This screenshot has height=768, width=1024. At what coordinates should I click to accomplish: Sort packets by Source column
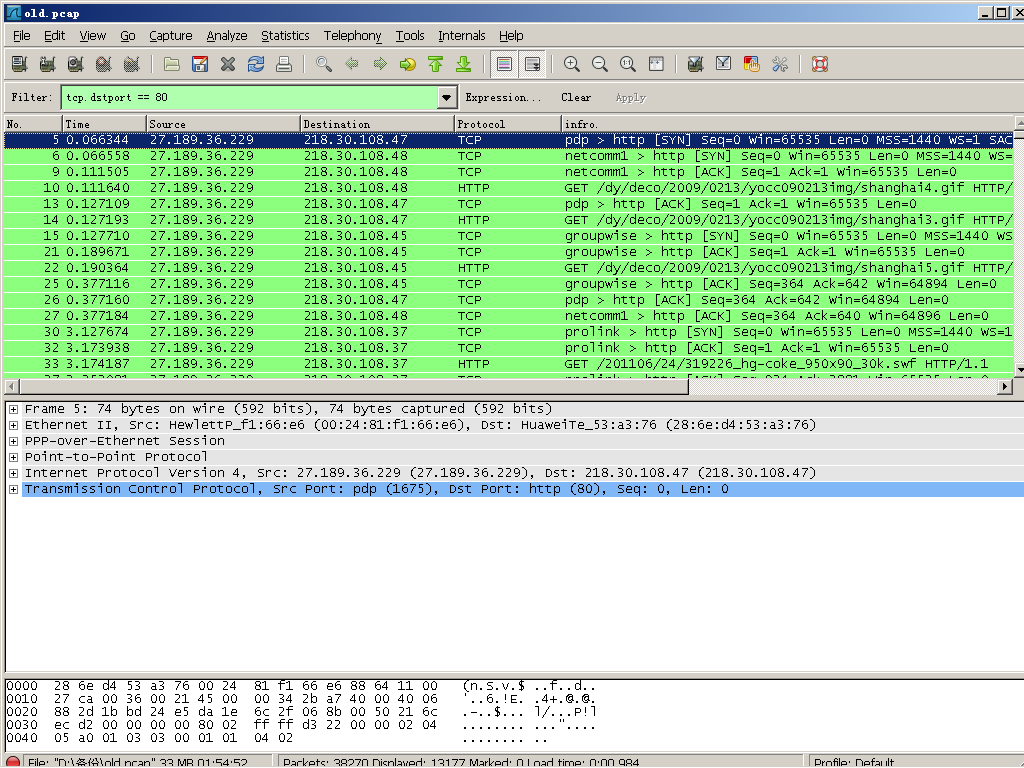(x=223, y=123)
